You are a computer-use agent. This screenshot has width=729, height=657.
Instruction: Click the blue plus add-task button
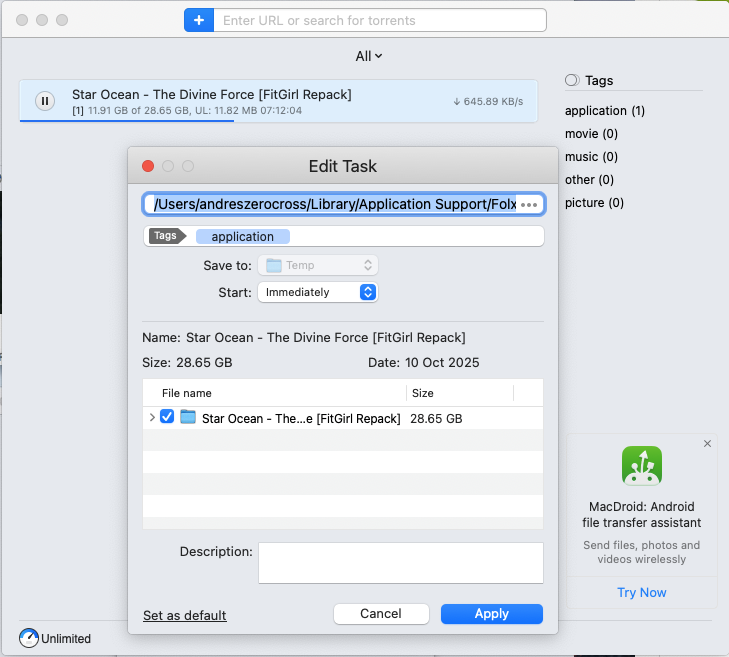pyautogui.click(x=199, y=20)
